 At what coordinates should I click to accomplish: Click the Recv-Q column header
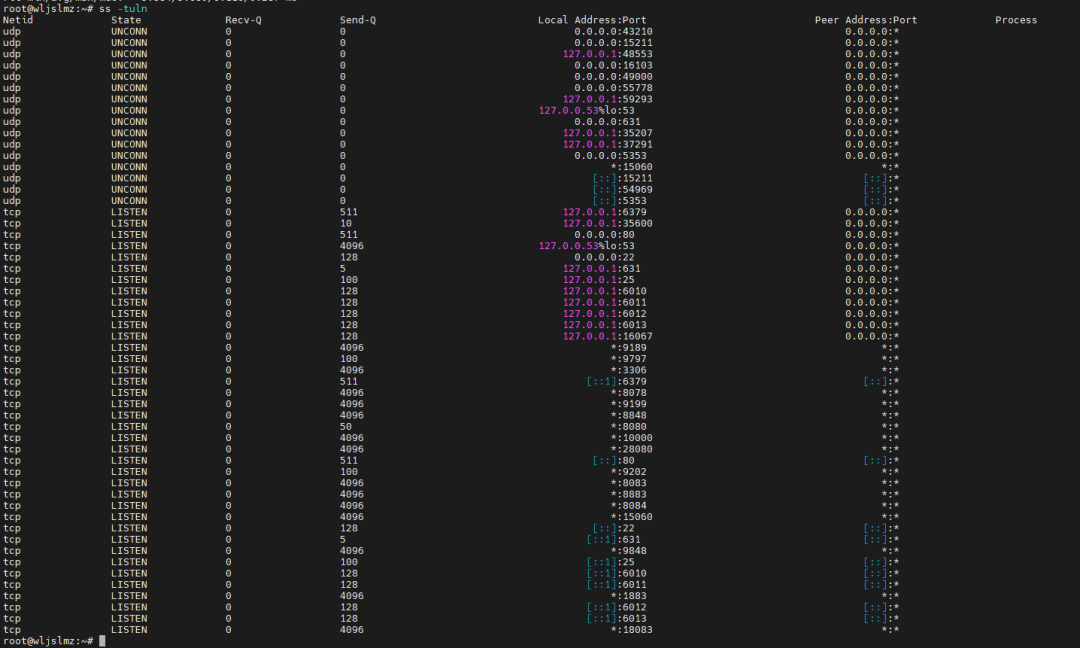[243, 20]
